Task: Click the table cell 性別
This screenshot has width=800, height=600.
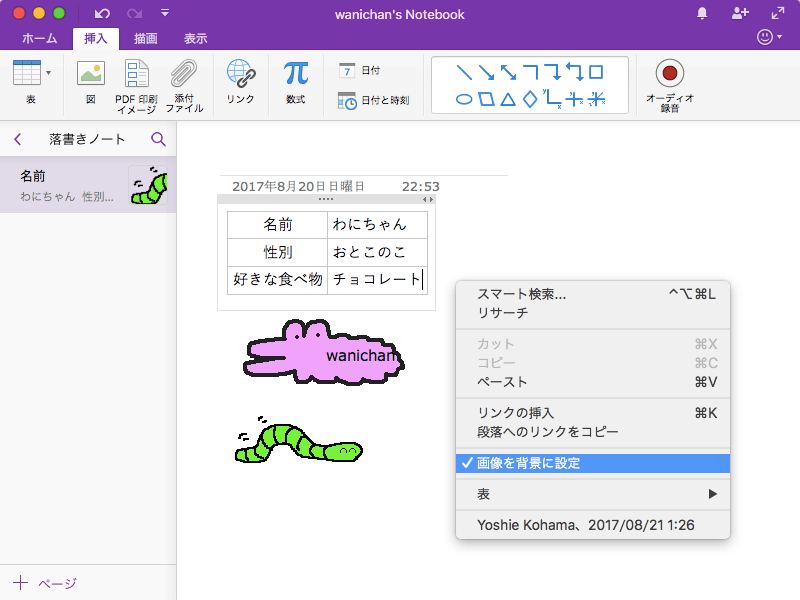Action: [277, 252]
